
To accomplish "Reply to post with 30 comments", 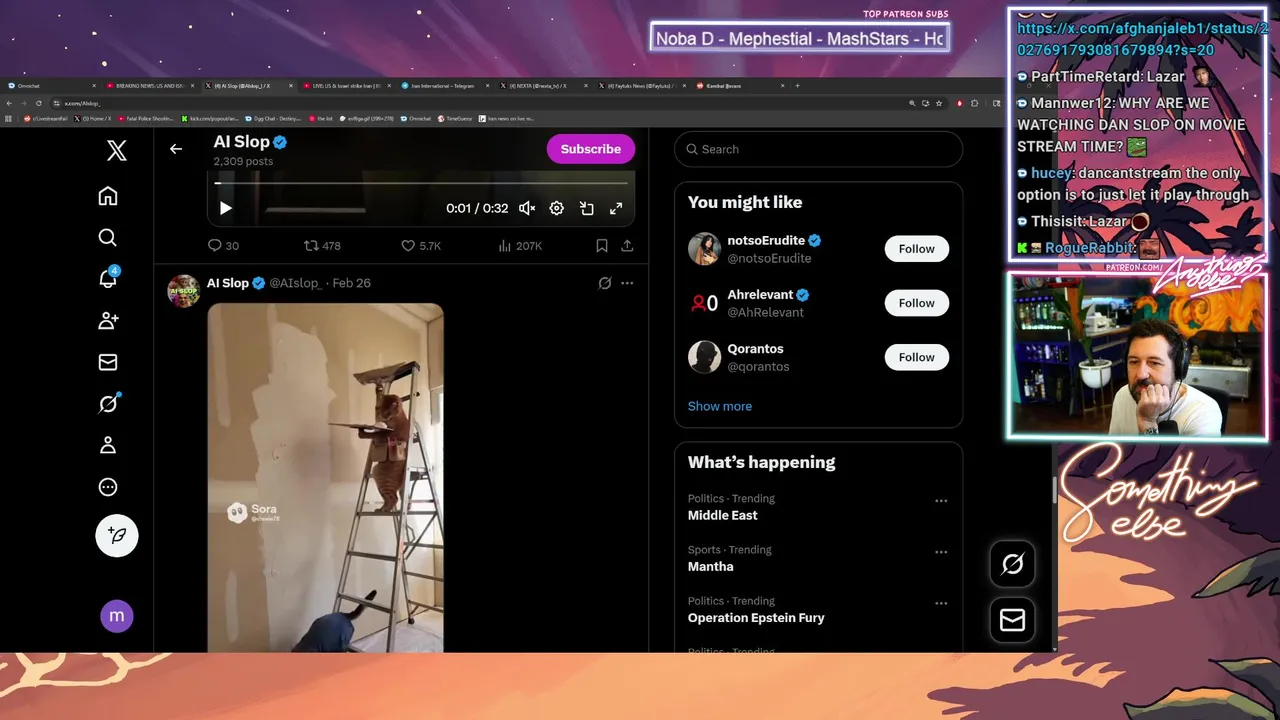I will (223, 245).
